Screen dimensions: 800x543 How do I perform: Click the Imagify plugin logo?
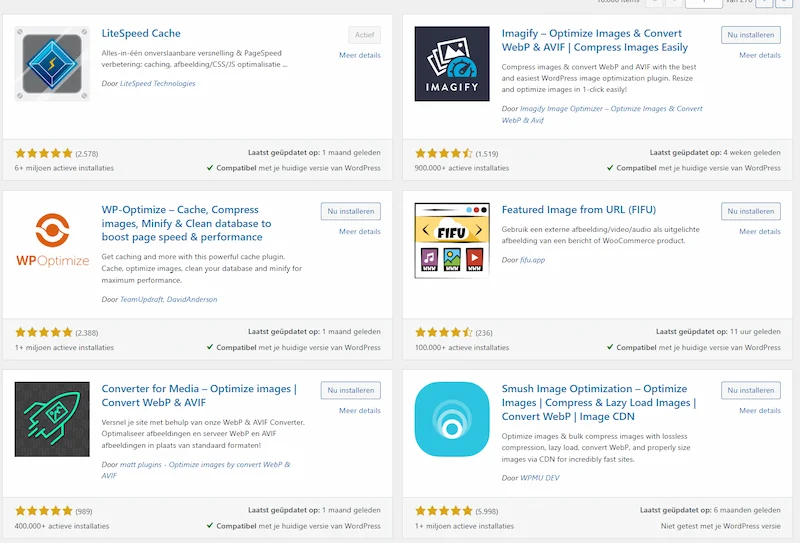click(x=452, y=64)
